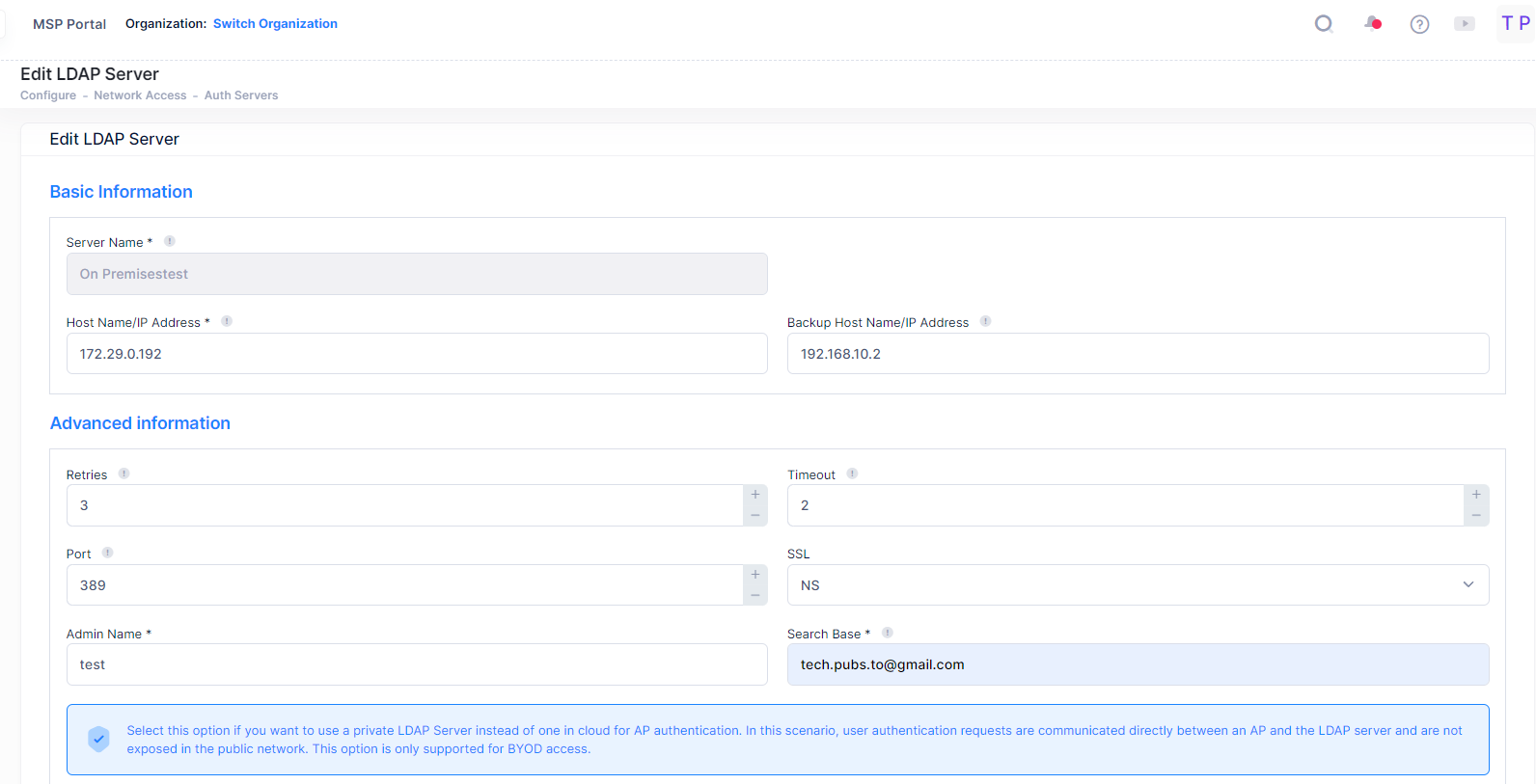Click the Retries increment plus control

pos(754,494)
